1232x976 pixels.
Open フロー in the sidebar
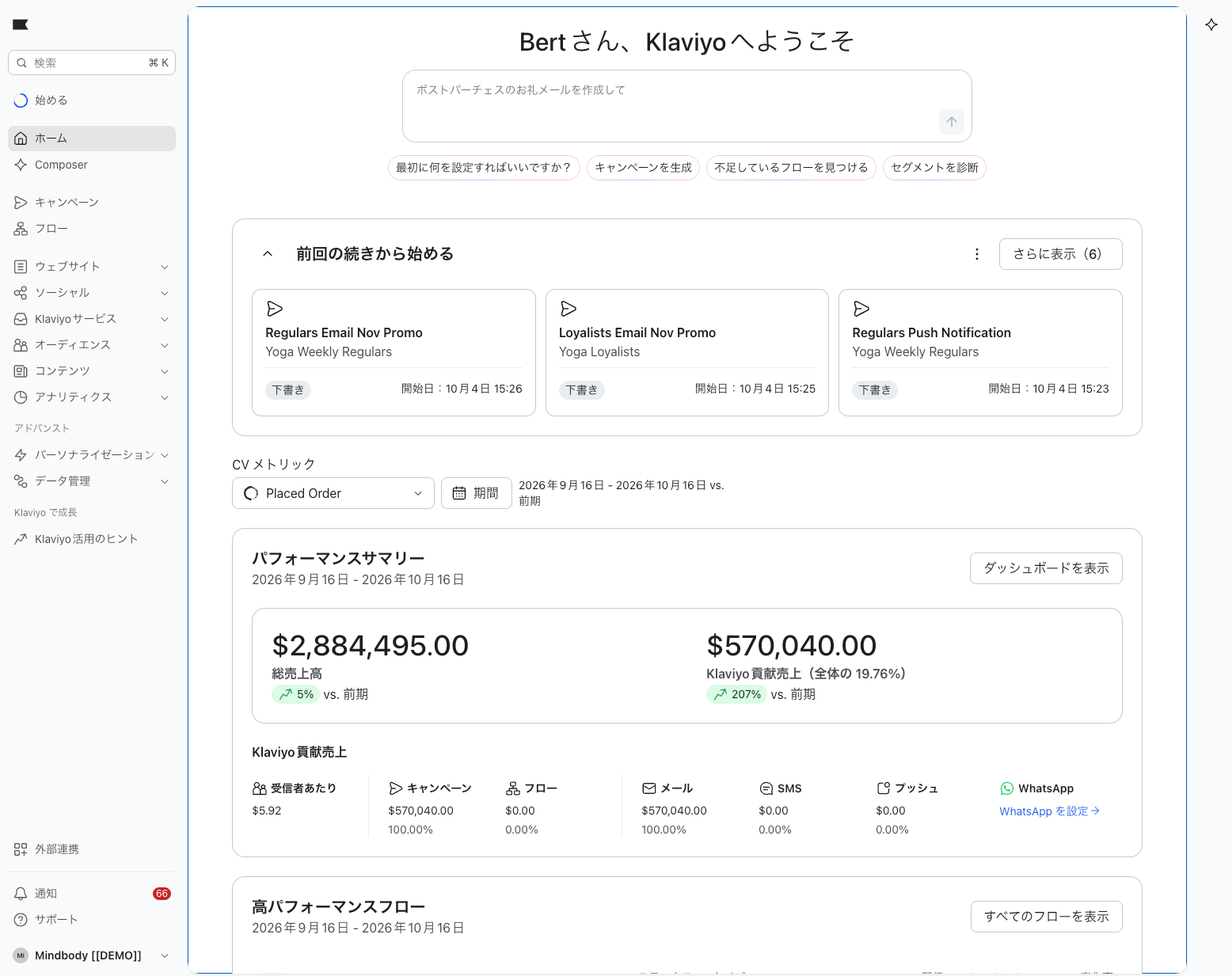click(92, 229)
